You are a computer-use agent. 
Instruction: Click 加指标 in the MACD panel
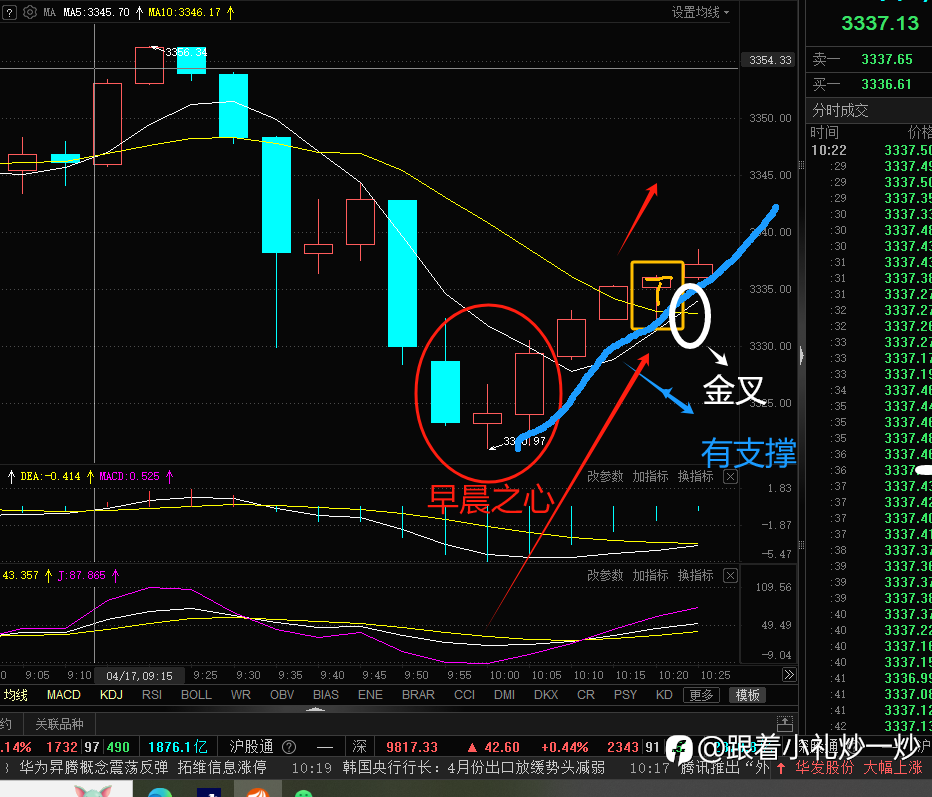coord(650,477)
